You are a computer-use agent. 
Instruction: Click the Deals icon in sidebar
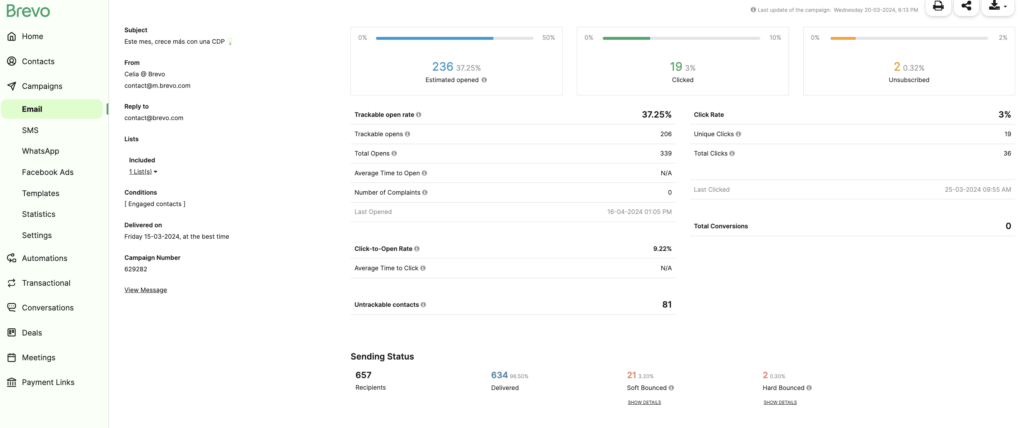point(11,333)
